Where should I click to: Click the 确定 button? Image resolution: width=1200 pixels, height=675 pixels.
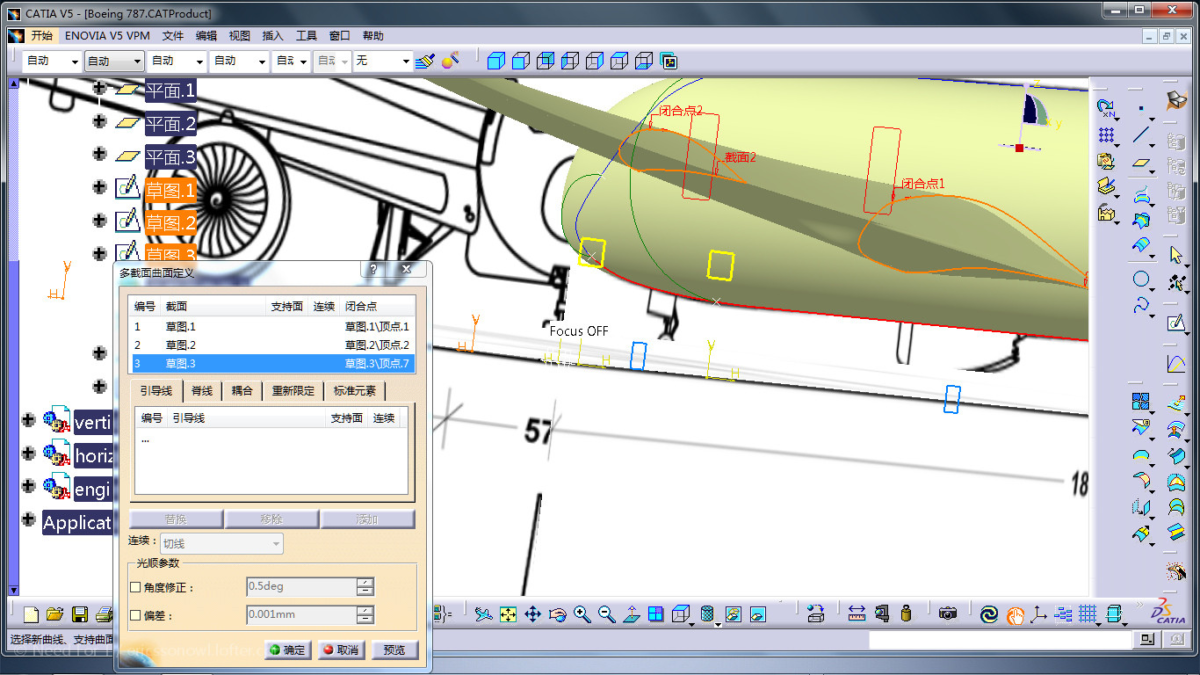point(288,650)
